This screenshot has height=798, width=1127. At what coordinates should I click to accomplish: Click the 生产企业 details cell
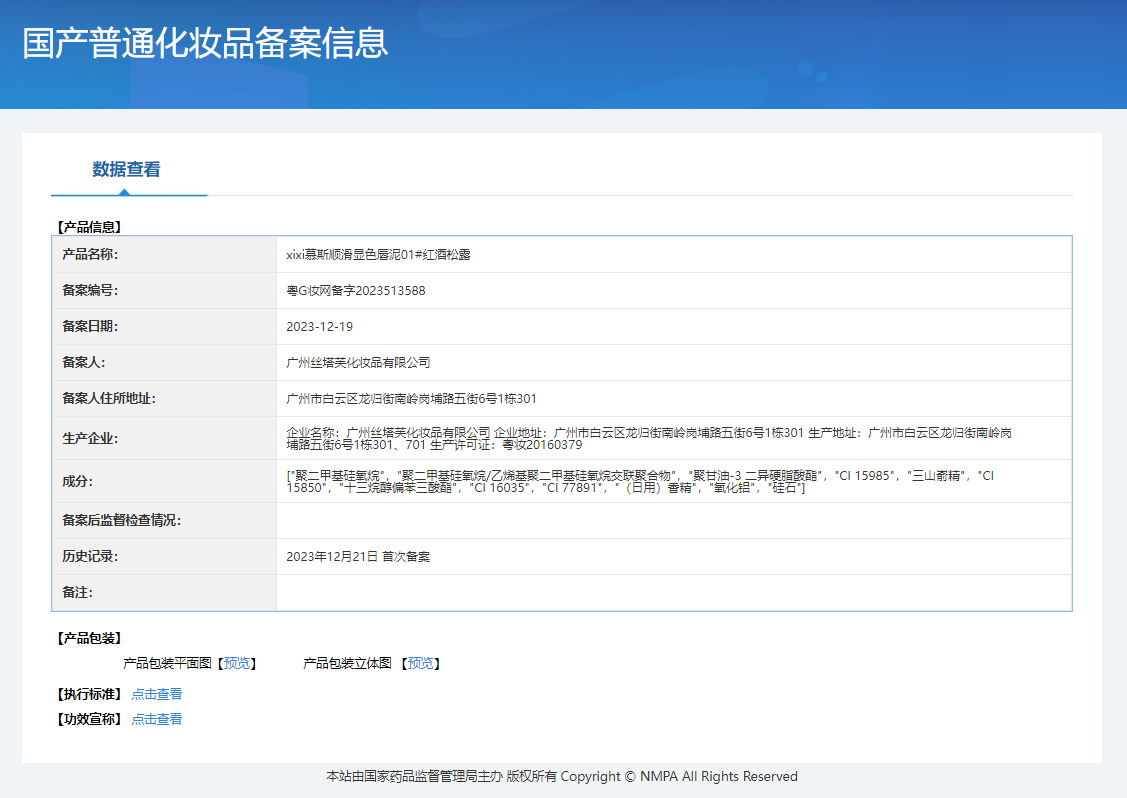click(x=674, y=439)
